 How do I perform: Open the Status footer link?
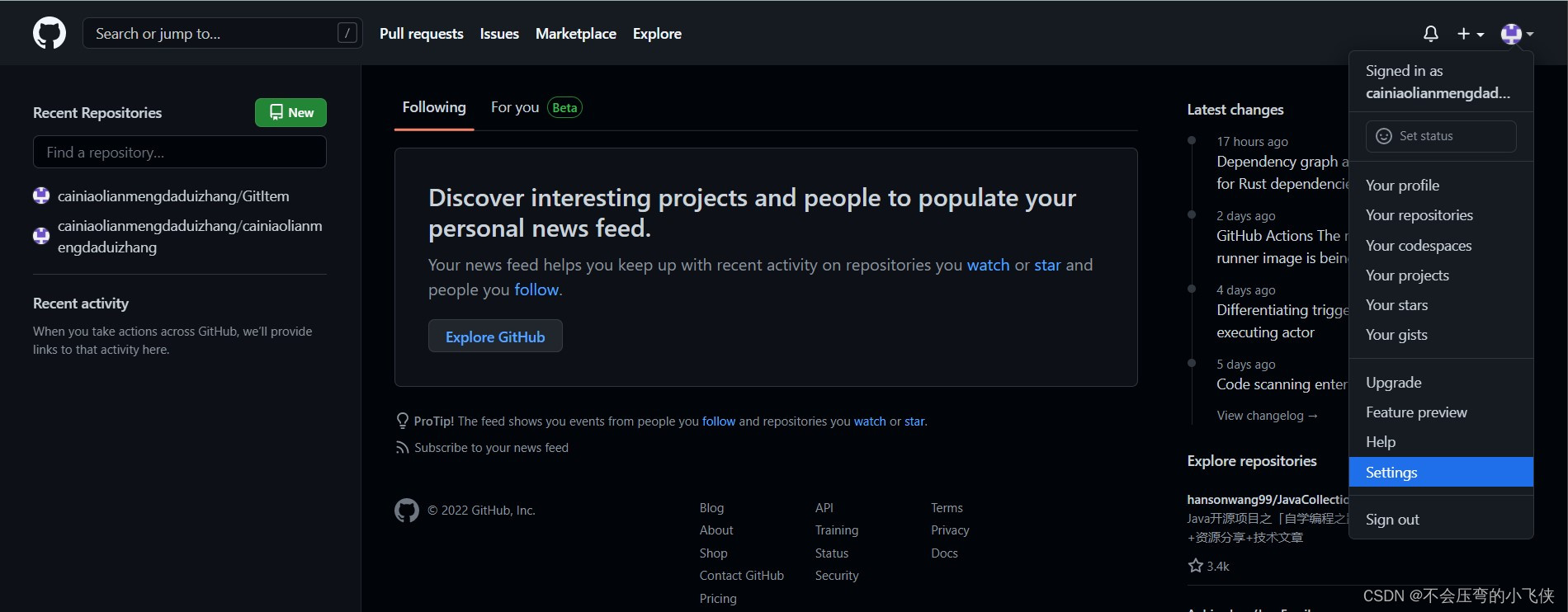point(832,553)
